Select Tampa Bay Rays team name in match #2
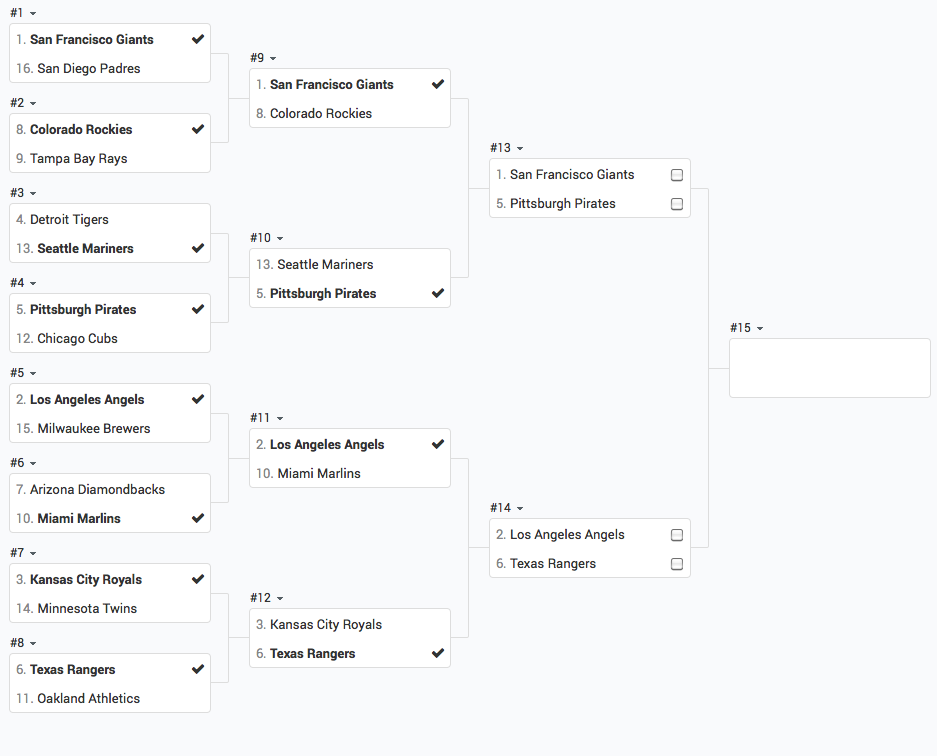Image resolution: width=937 pixels, height=756 pixels. point(79,158)
